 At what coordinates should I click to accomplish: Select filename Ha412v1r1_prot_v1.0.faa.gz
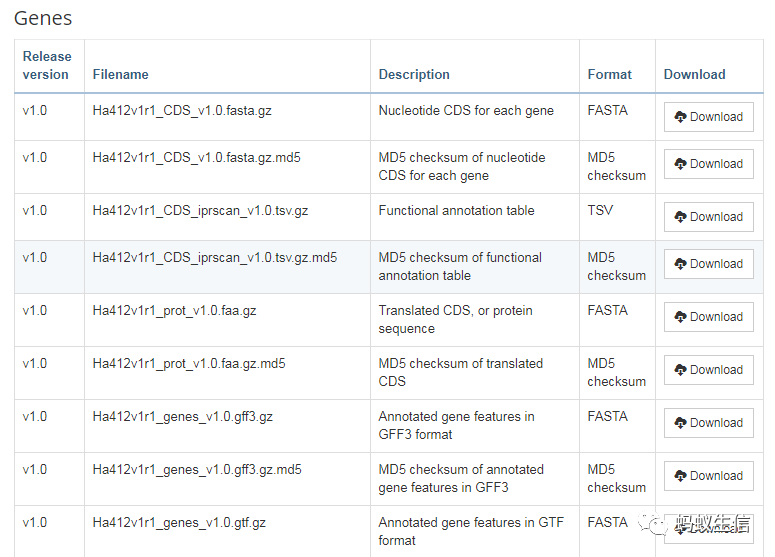[x=174, y=310]
